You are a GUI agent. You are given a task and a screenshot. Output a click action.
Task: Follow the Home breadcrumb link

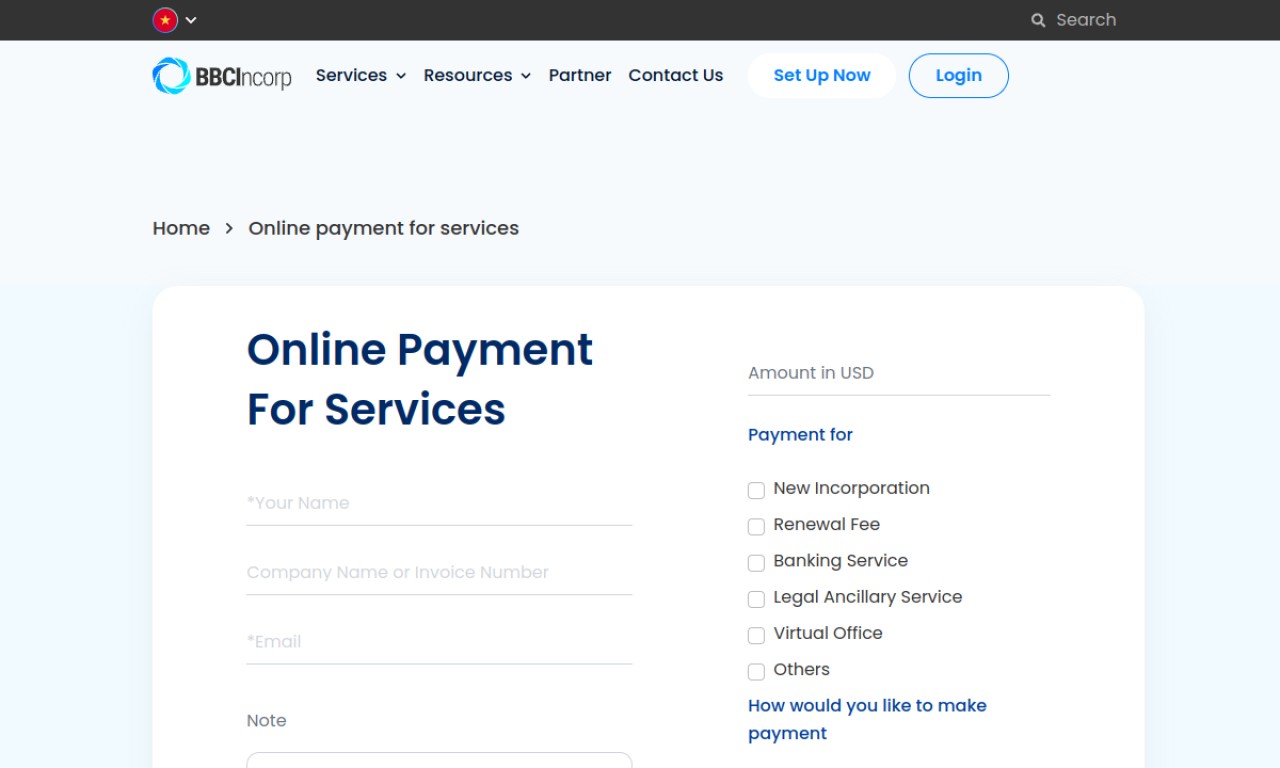coord(181,228)
